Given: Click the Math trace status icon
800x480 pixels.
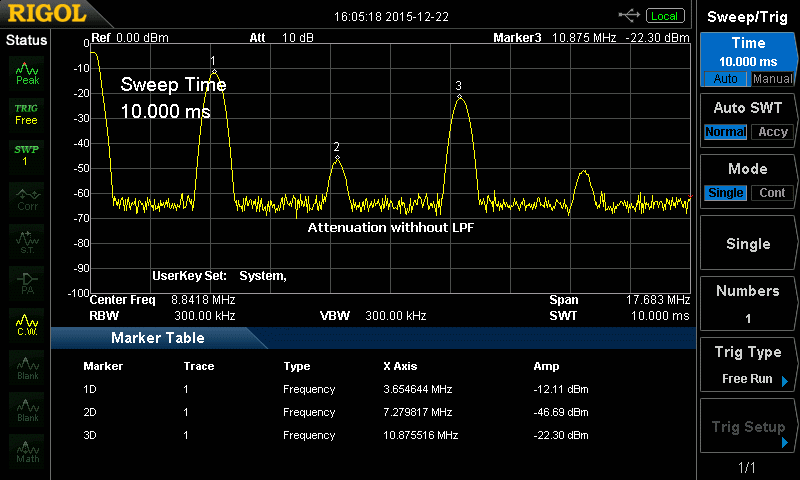Looking at the screenshot, I should pos(27,450).
